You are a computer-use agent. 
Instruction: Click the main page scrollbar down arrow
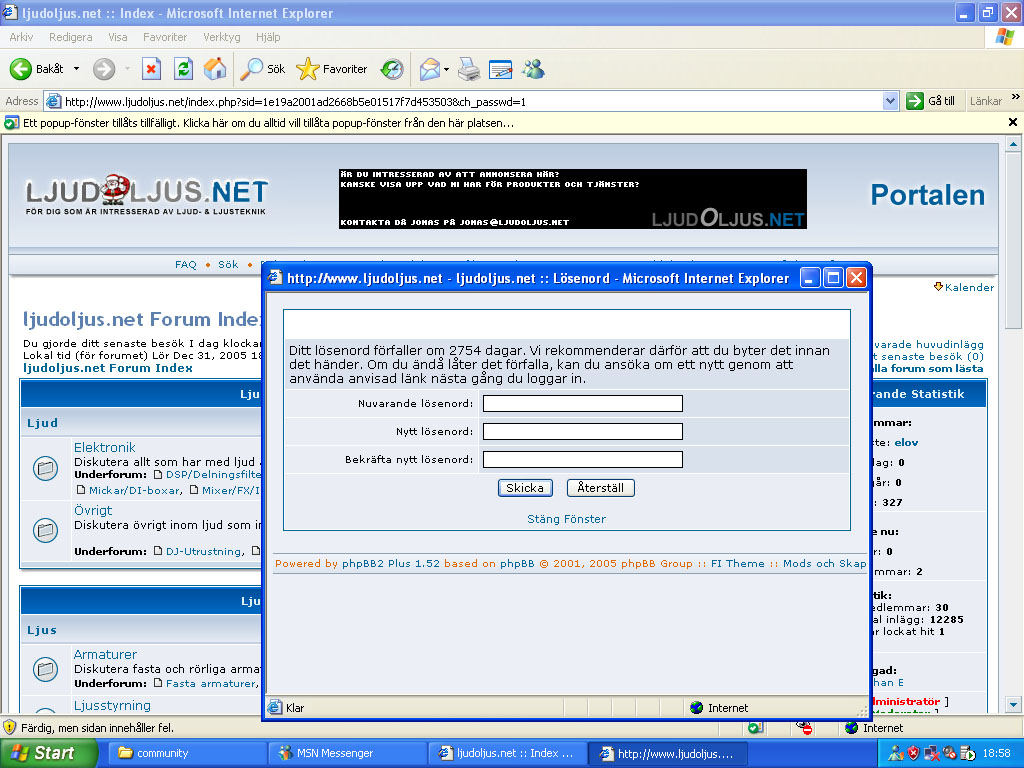[1014, 705]
